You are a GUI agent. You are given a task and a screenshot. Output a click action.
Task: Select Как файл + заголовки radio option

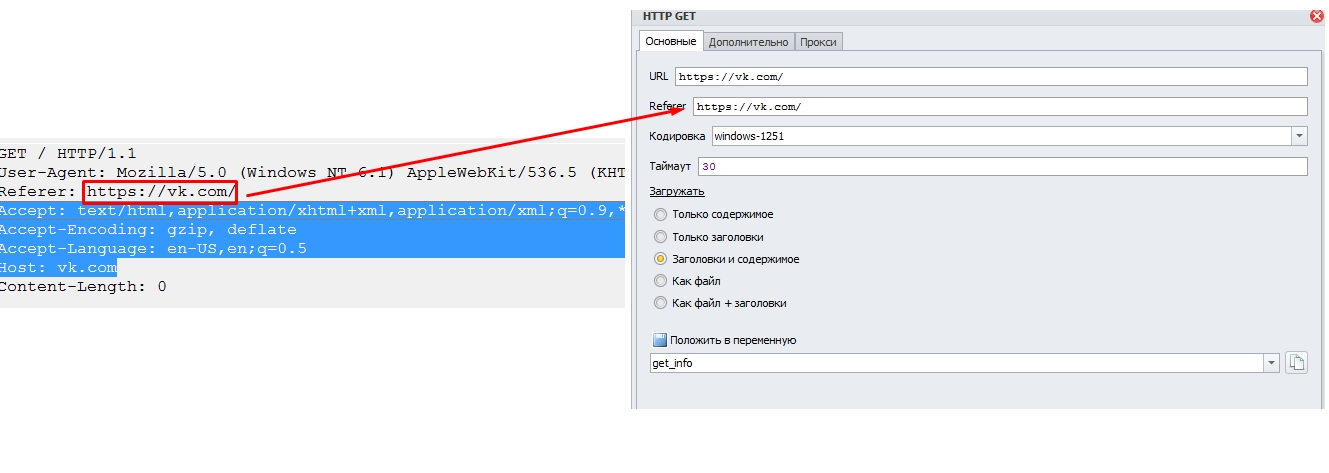pos(660,303)
